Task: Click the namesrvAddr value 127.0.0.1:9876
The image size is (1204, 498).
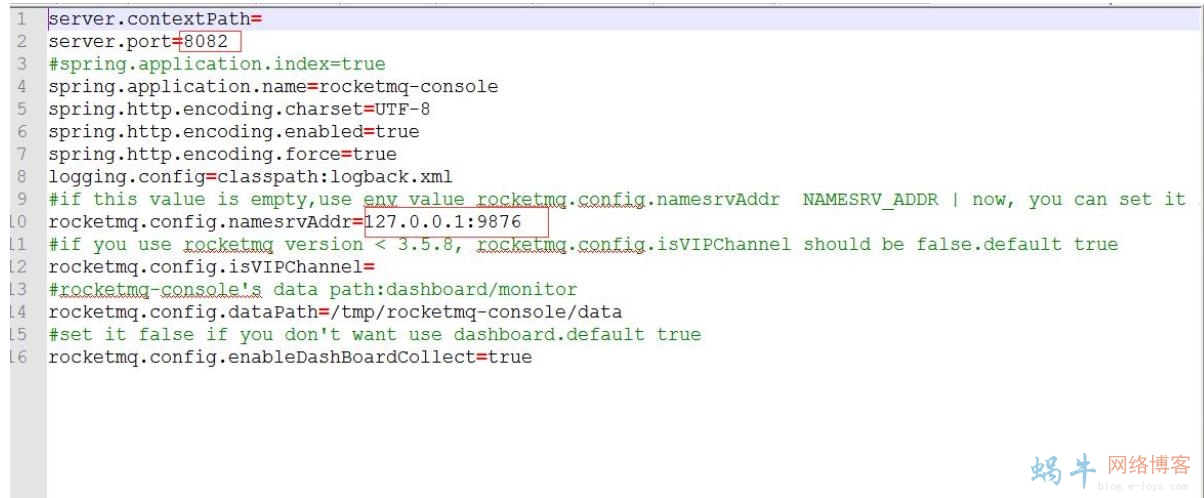Action: click(x=443, y=222)
